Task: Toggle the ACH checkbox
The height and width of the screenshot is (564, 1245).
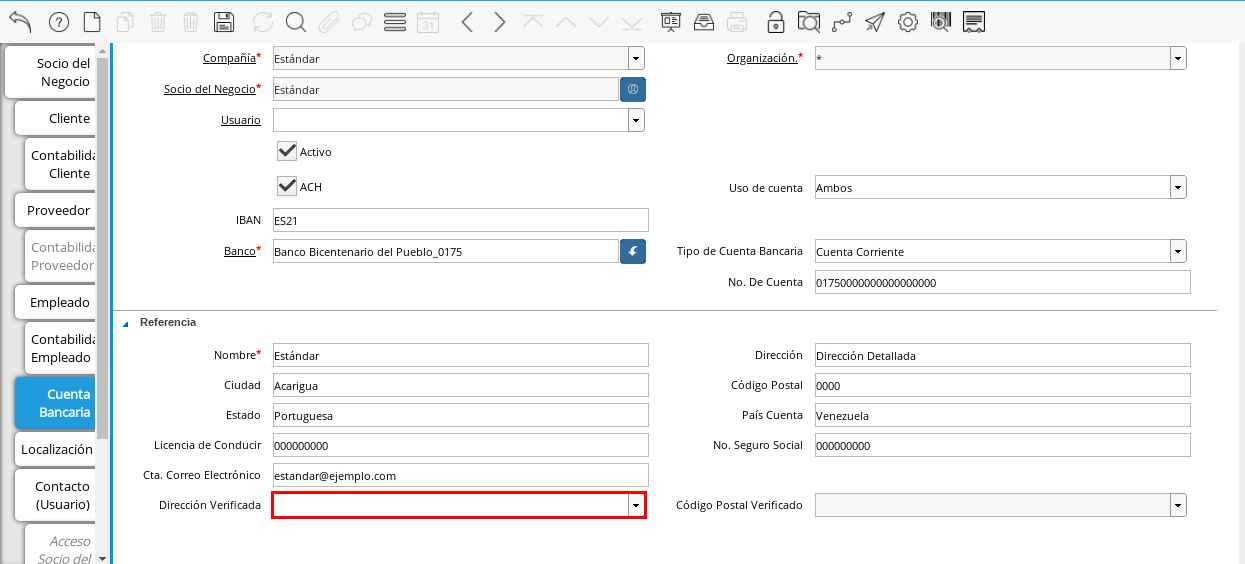Action: (288, 186)
